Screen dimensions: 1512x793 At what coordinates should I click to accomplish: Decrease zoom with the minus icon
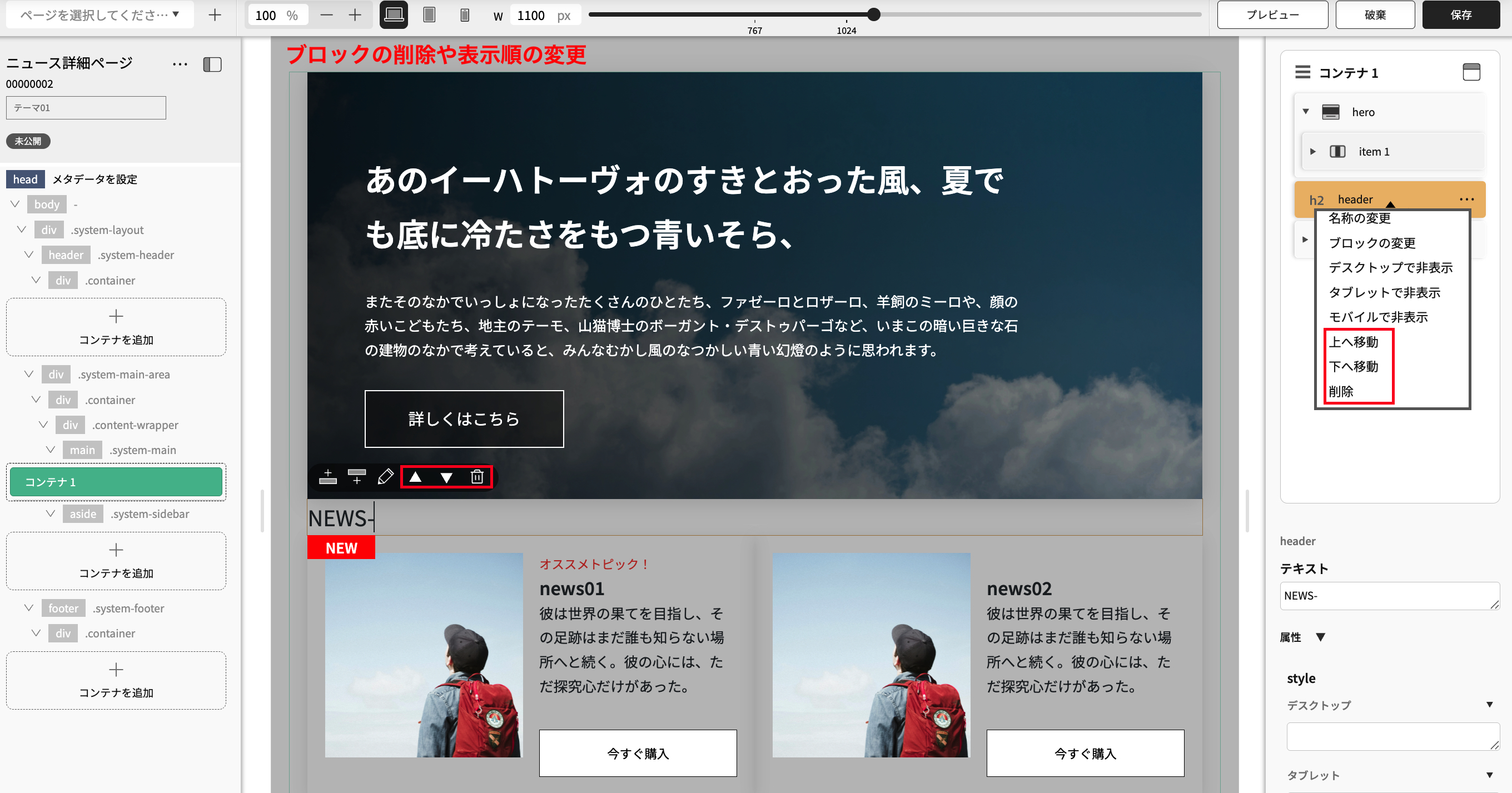[x=326, y=15]
